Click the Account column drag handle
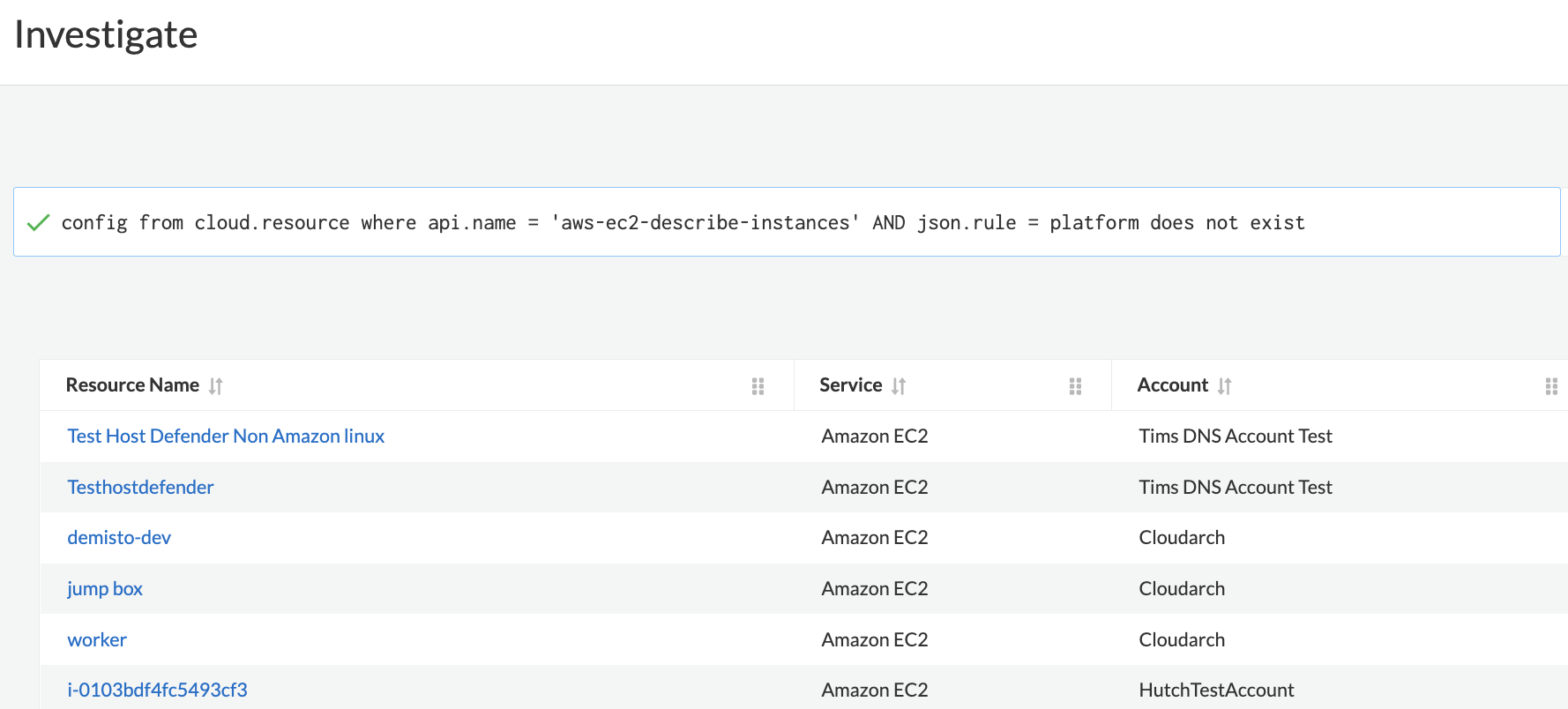Viewport: 1568px width, 709px height. point(1551,386)
